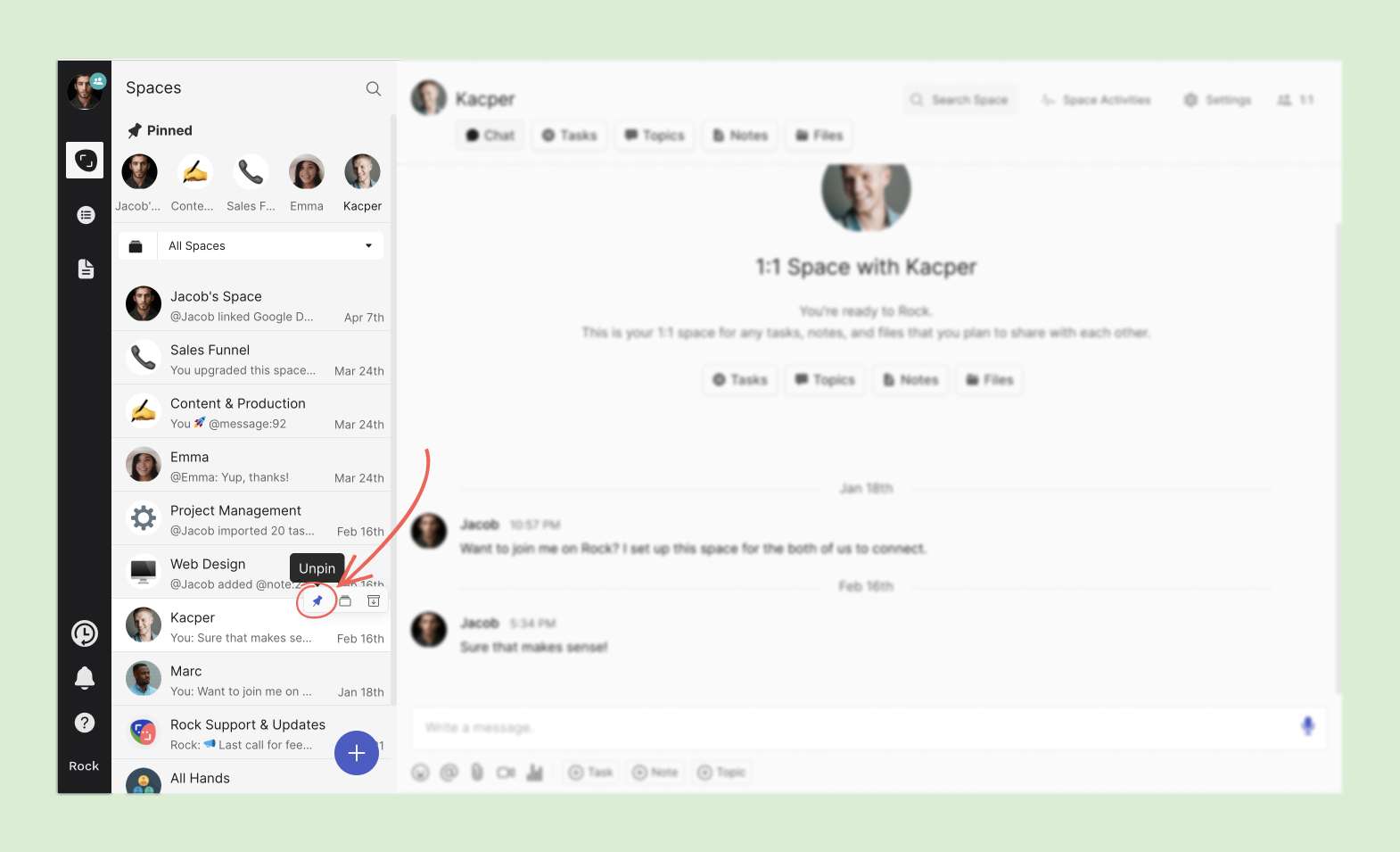Open the notifications bell in the sidebar

(x=85, y=678)
